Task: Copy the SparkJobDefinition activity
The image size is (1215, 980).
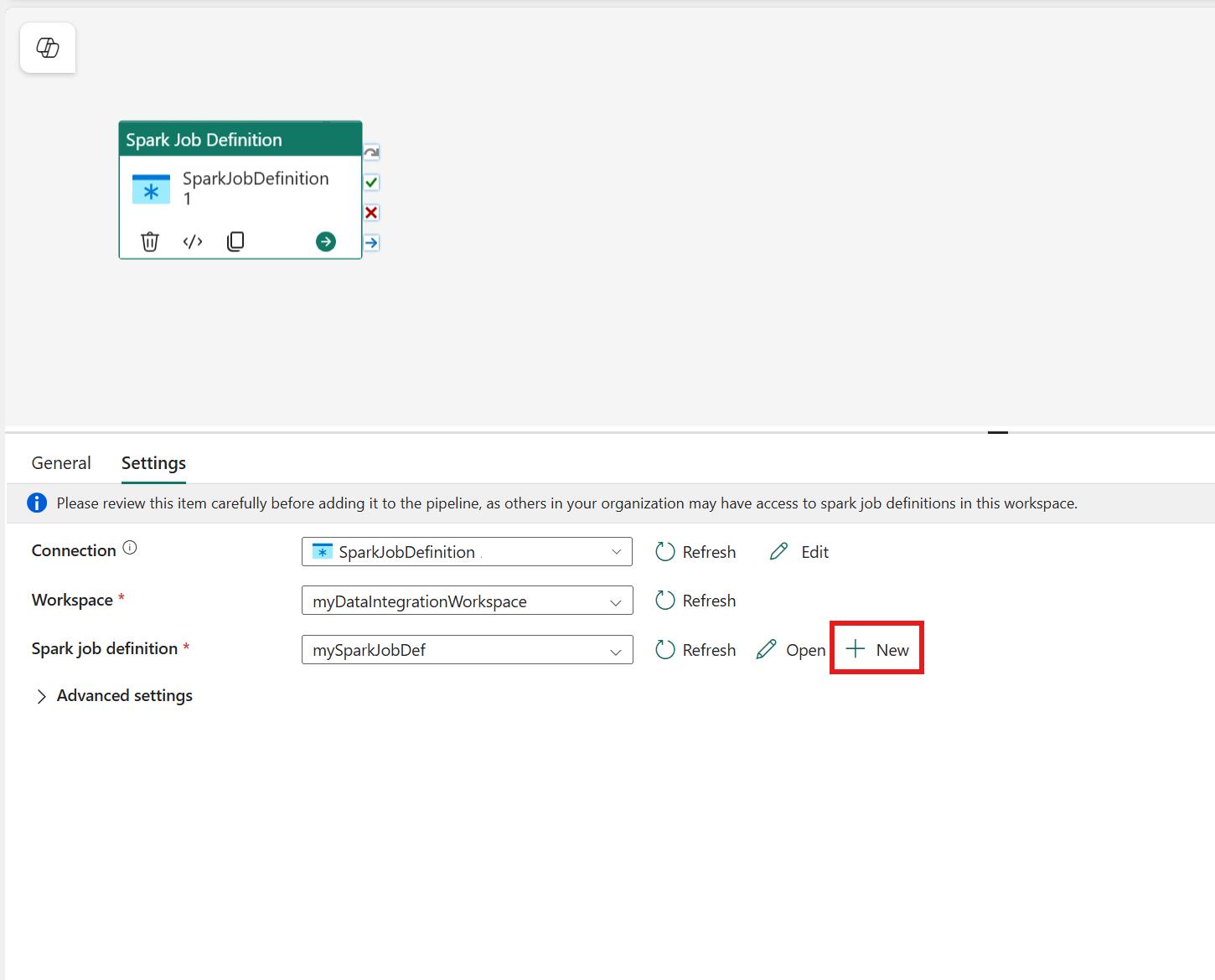Action: click(x=236, y=241)
